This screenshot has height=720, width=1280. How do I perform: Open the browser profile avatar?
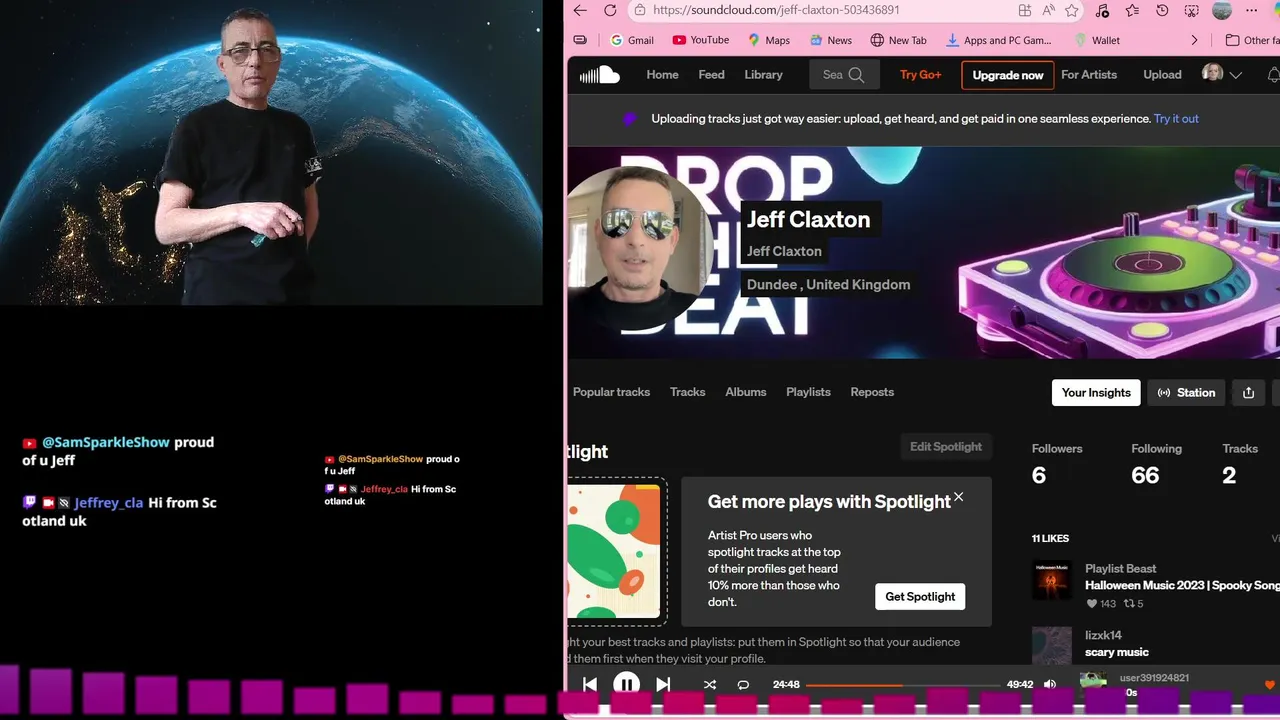click(x=1221, y=10)
